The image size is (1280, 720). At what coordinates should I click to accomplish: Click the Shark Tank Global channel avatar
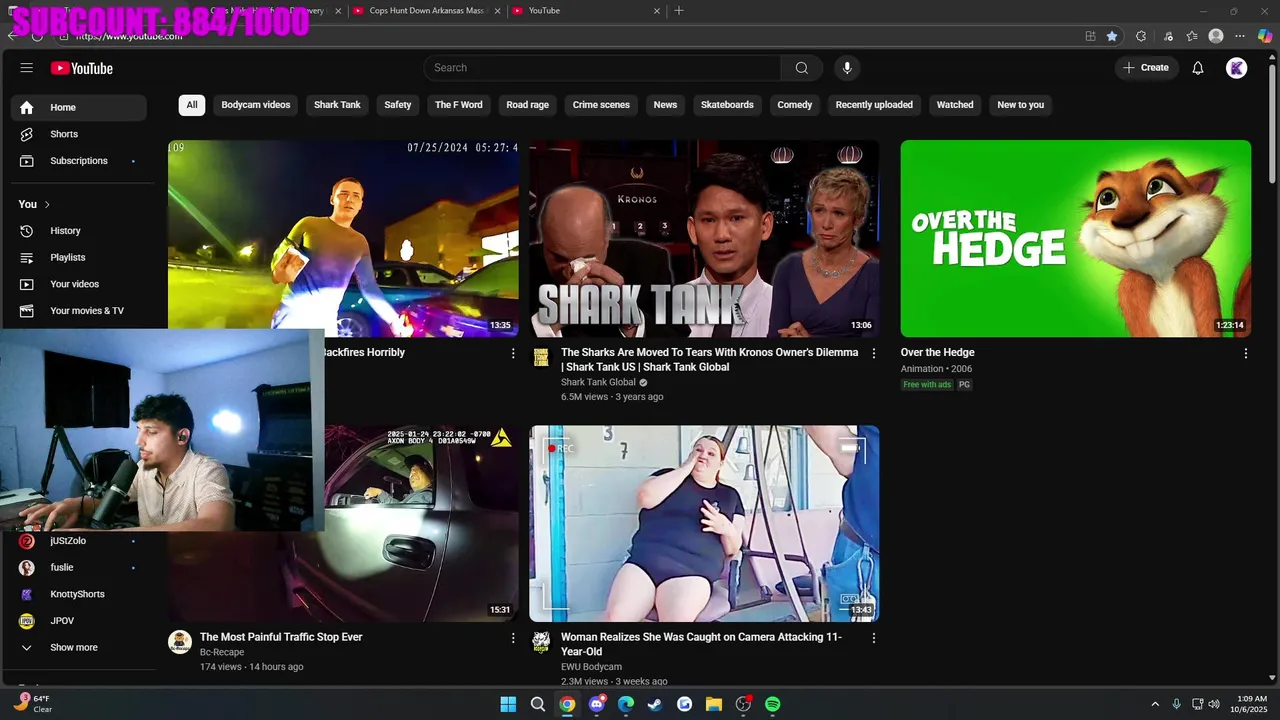pos(541,358)
